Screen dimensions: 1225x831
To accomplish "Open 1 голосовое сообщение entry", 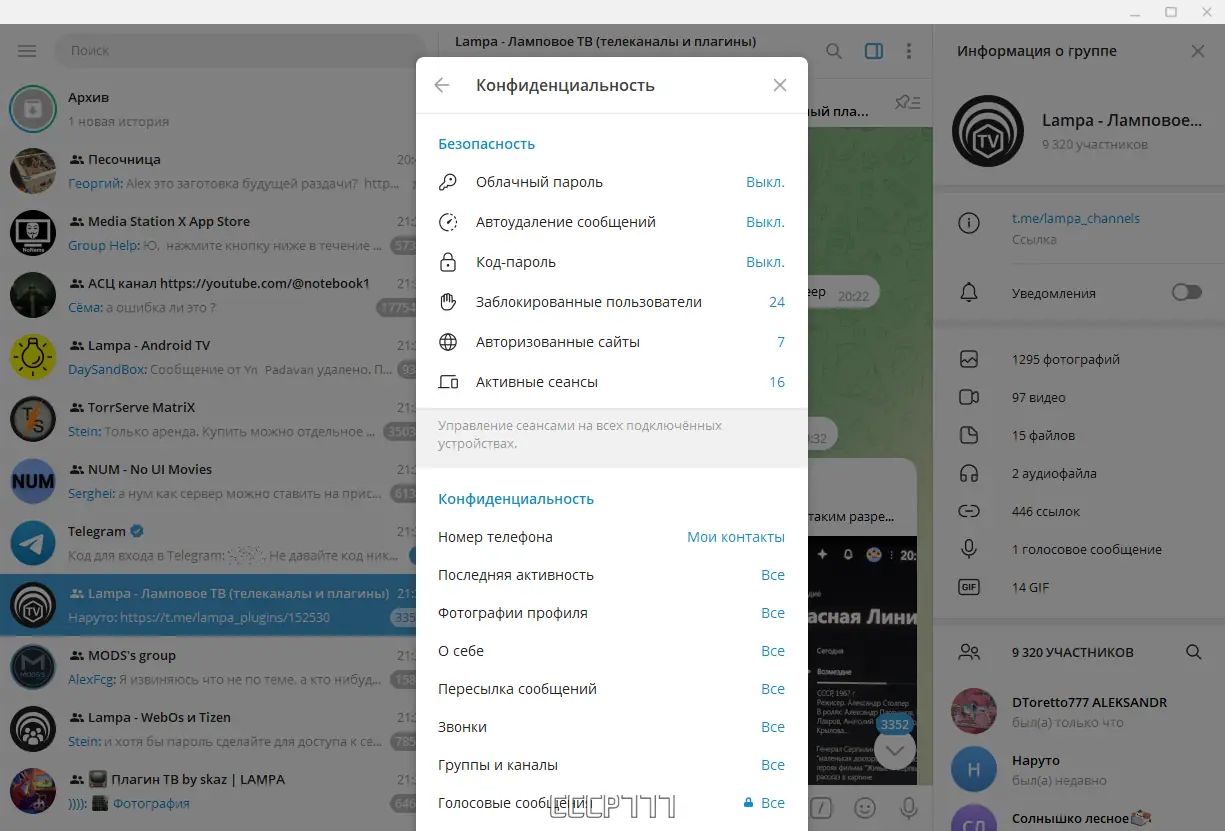I will [1078, 549].
